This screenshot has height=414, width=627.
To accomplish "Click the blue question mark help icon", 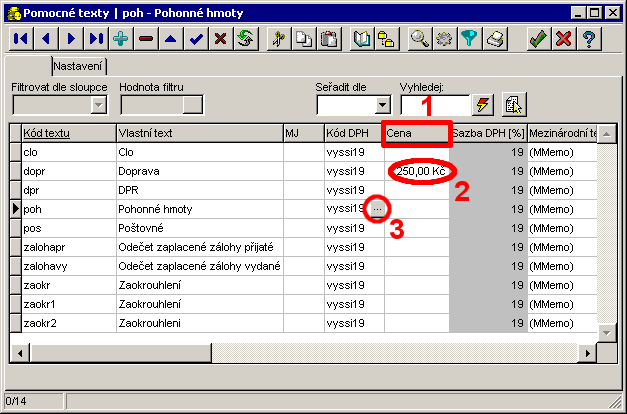I will tap(589, 39).
